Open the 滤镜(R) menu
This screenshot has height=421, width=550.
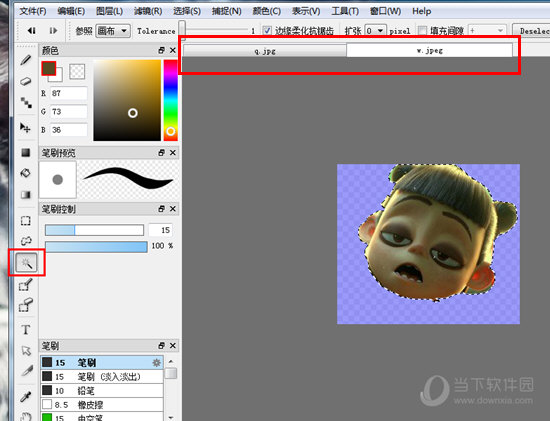(x=148, y=11)
